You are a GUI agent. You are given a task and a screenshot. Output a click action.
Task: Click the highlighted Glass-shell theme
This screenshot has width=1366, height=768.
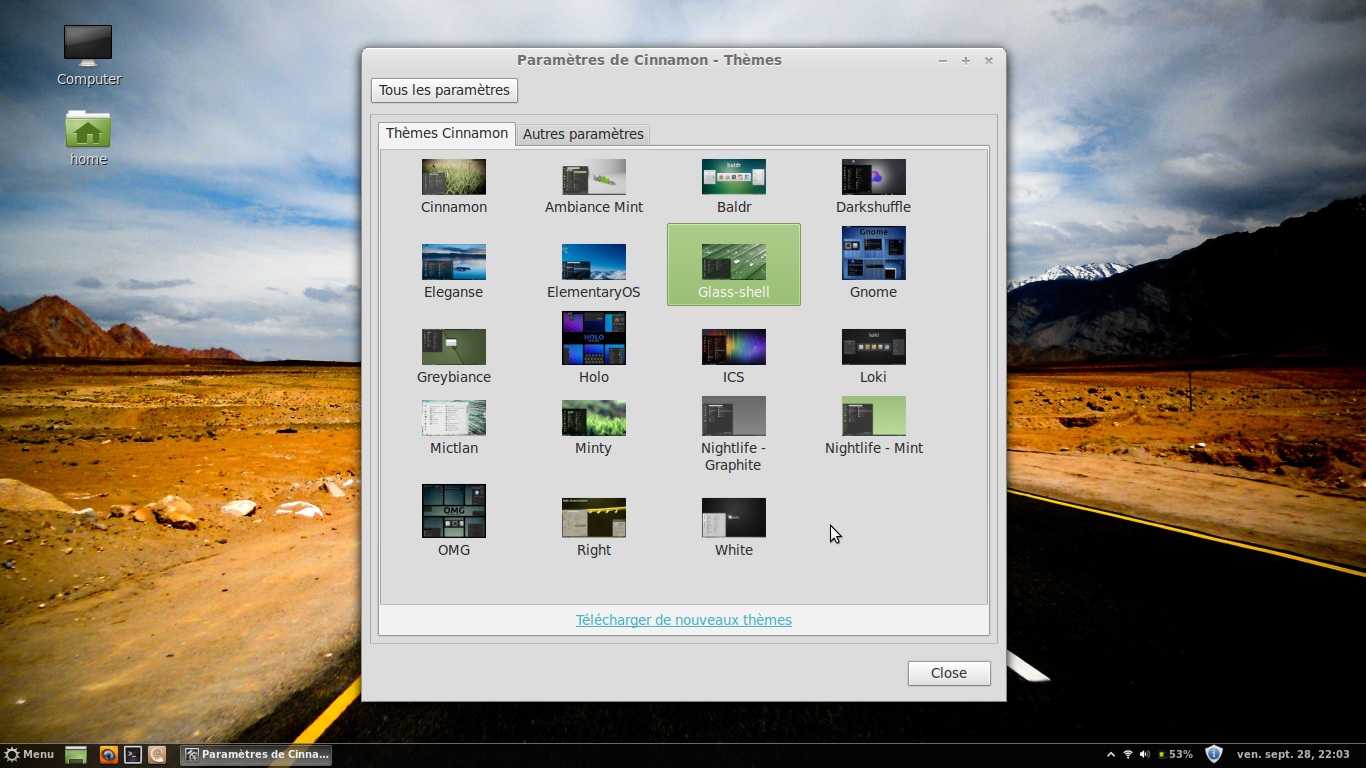[x=734, y=265]
